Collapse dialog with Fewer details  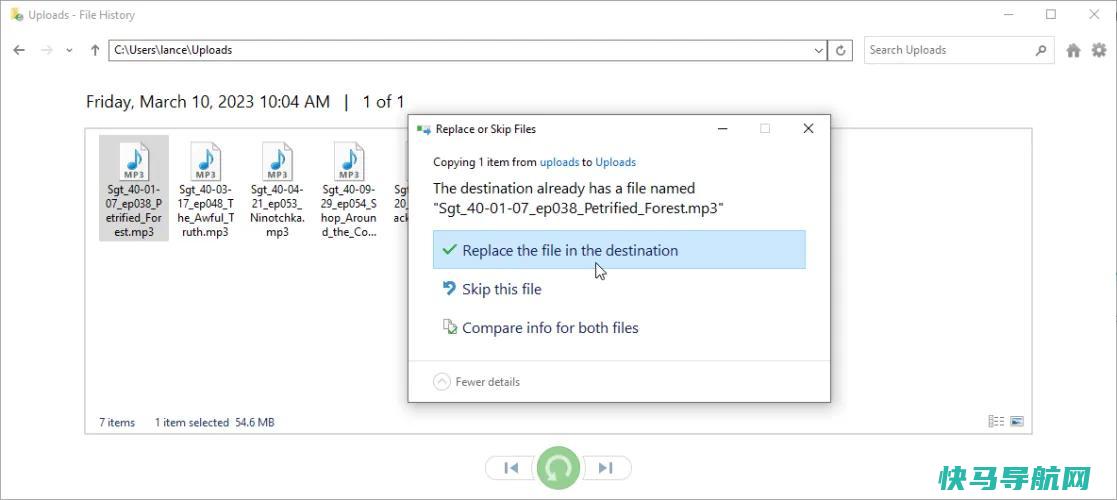click(x=477, y=382)
